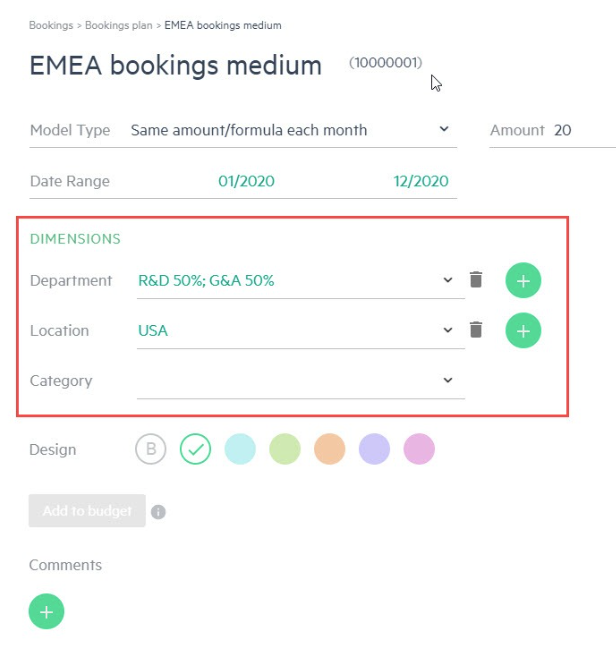Show info tooltip next to Add to budget
Viewport: 616px width, 650px height.
158,512
